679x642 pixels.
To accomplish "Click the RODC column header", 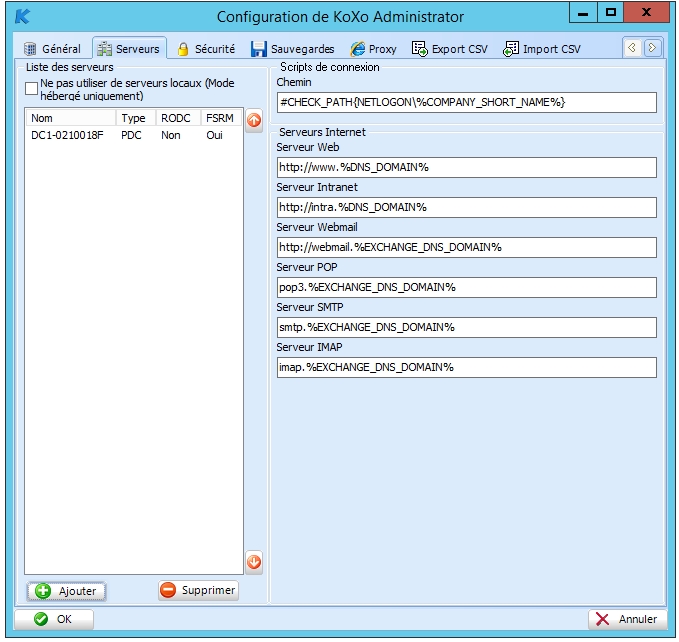I will pos(178,118).
